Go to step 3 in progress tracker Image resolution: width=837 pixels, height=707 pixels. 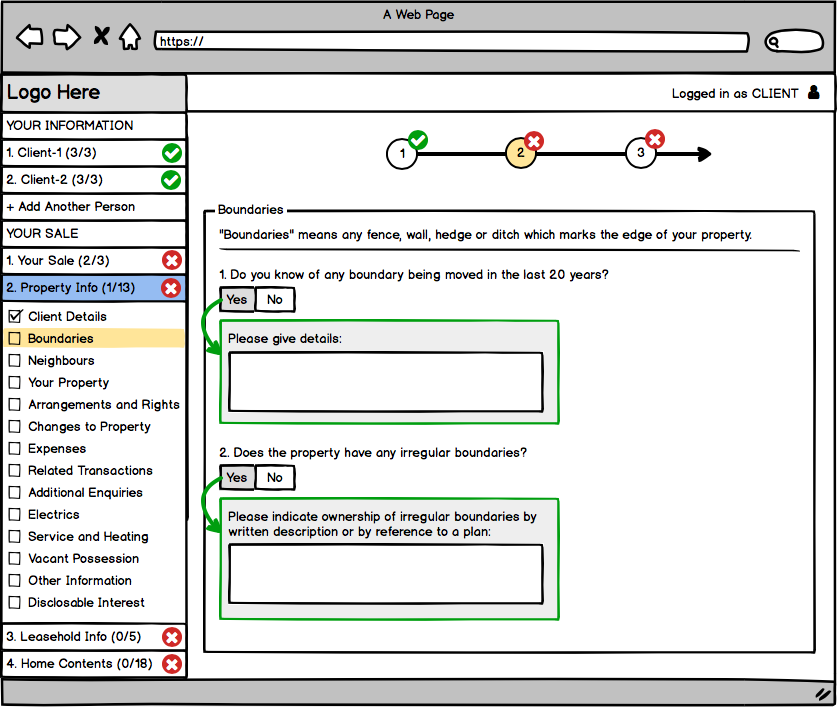tap(641, 154)
